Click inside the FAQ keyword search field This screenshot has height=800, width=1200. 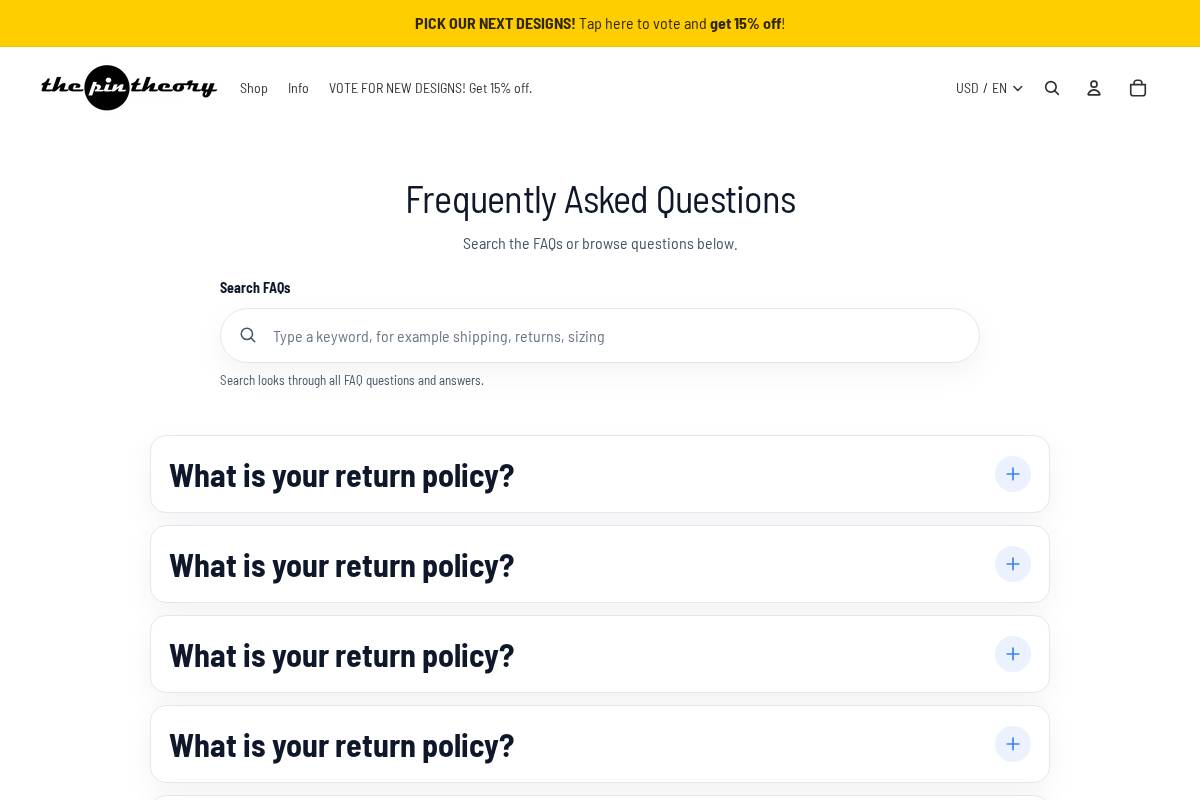click(600, 335)
